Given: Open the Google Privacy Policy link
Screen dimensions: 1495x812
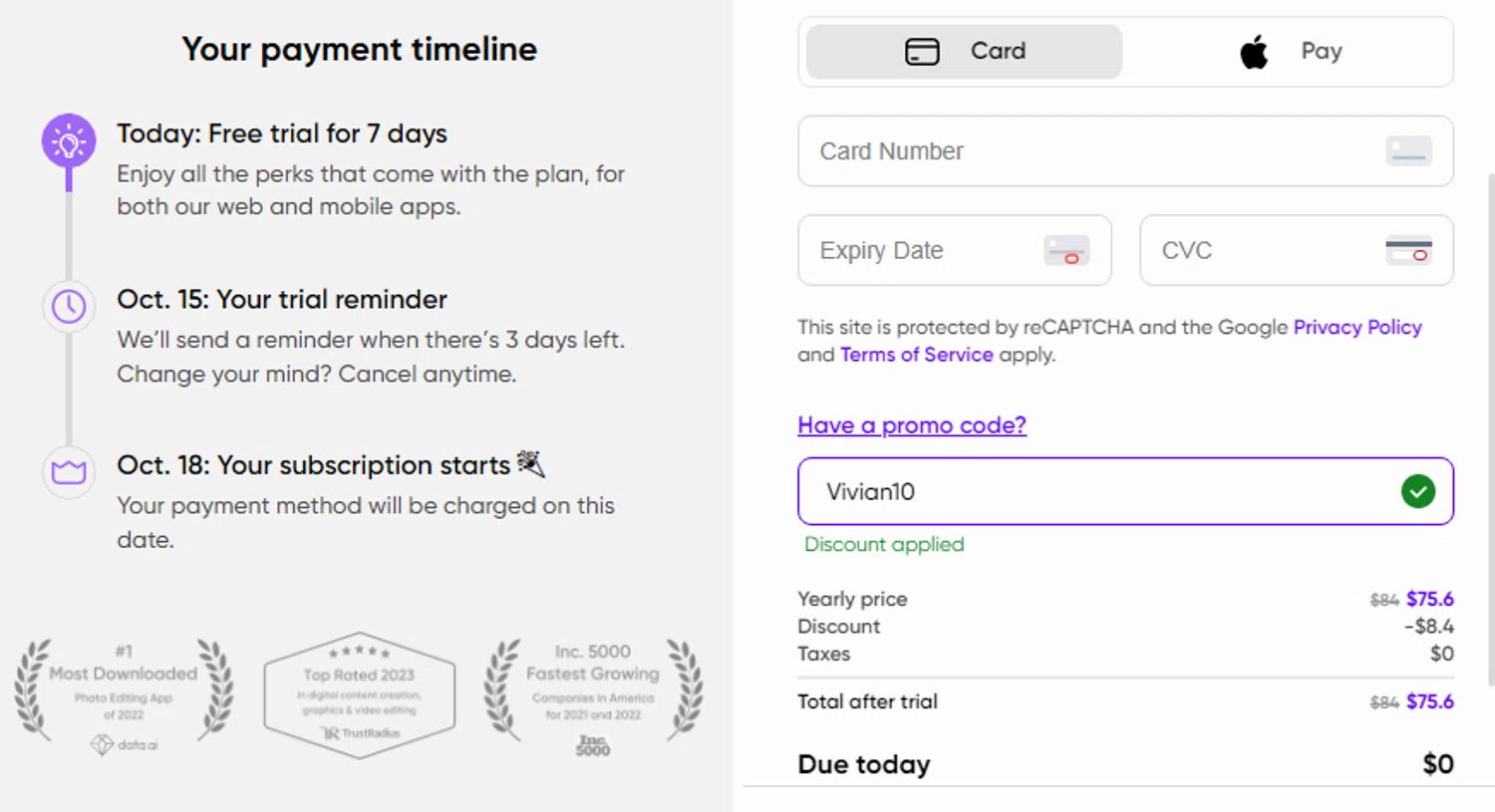Looking at the screenshot, I should tap(1356, 327).
